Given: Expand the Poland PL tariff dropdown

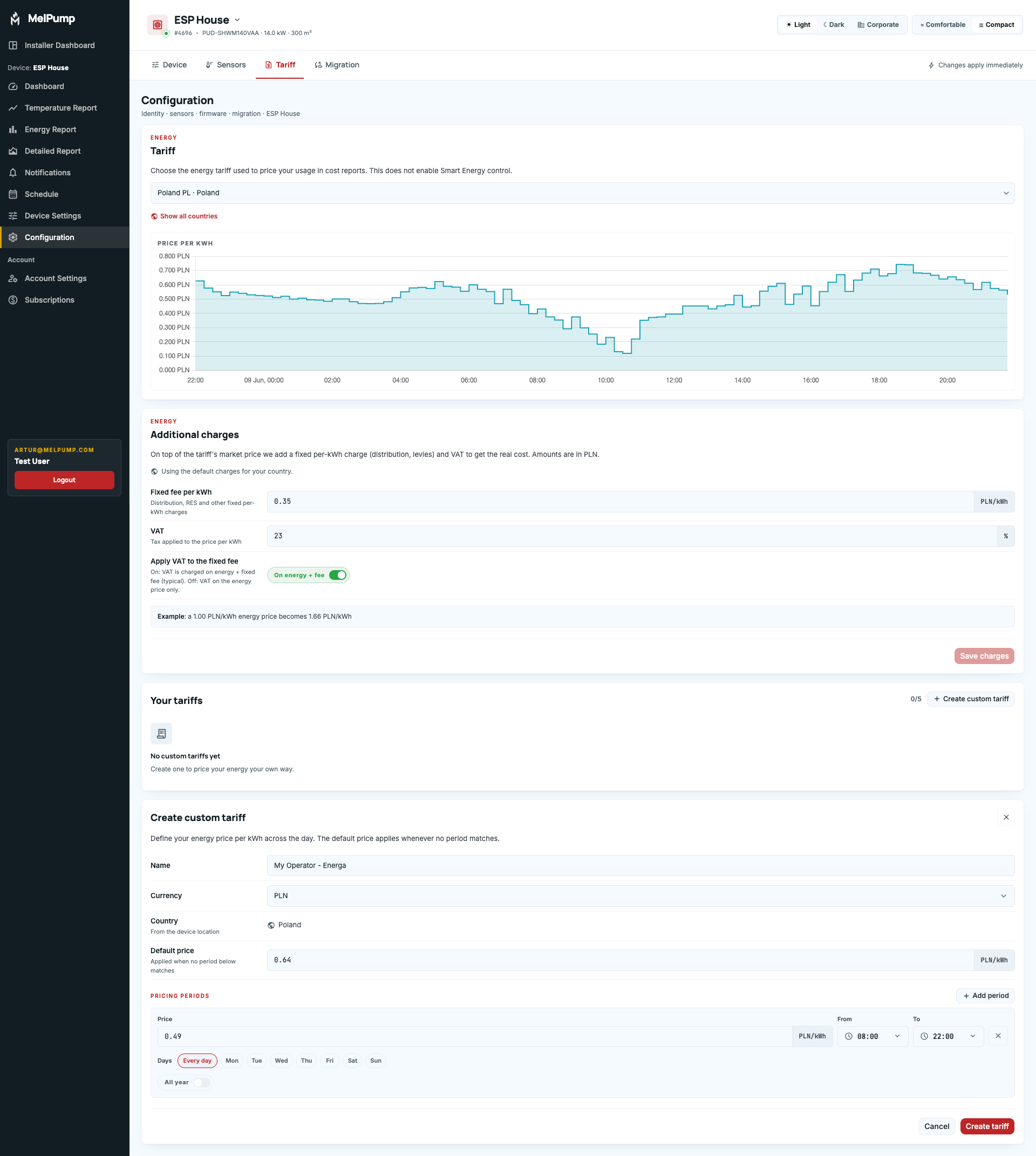Looking at the screenshot, I should tap(582, 194).
